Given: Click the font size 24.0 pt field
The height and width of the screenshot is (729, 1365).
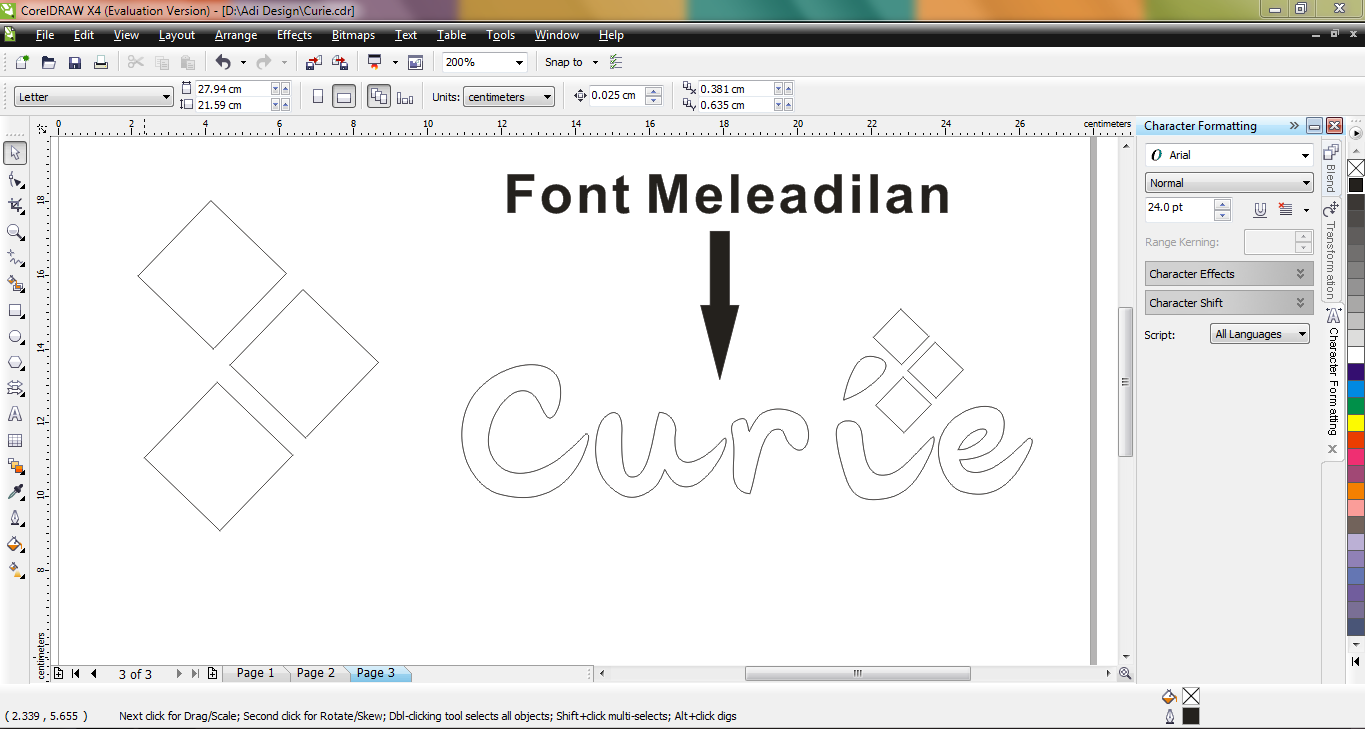Looking at the screenshot, I should [x=1179, y=208].
